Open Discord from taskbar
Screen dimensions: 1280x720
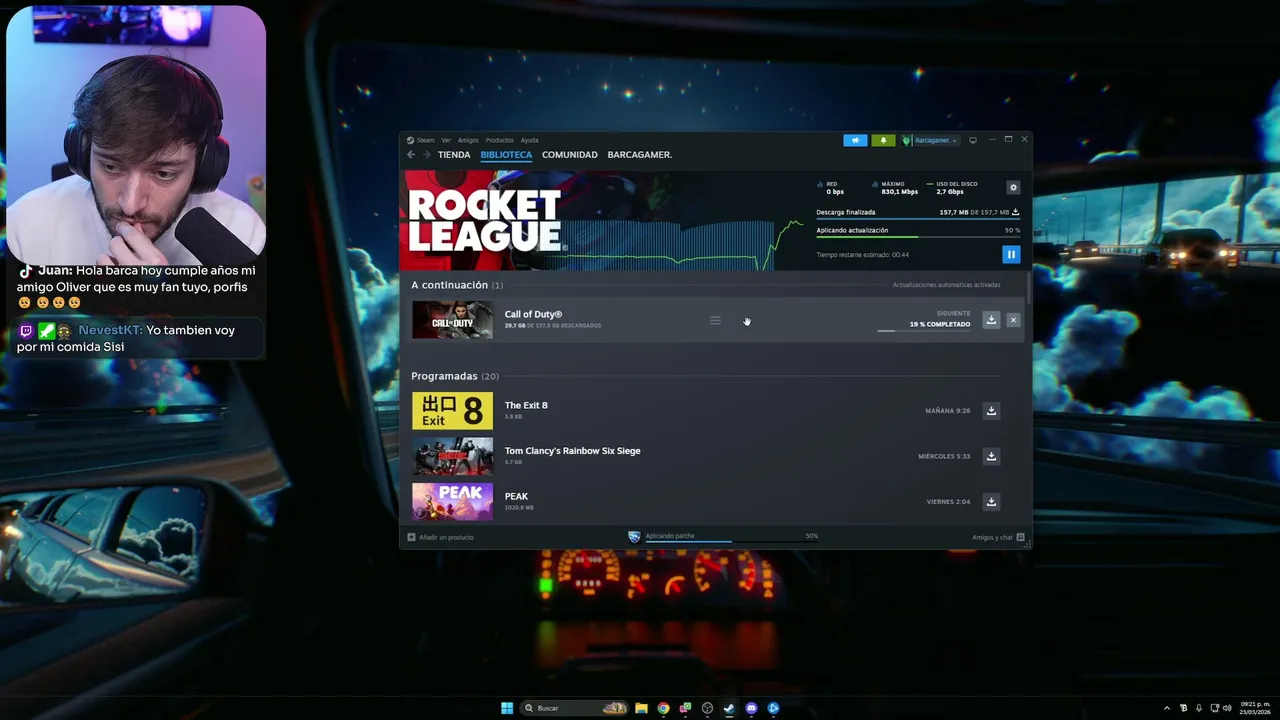[x=751, y=708]
